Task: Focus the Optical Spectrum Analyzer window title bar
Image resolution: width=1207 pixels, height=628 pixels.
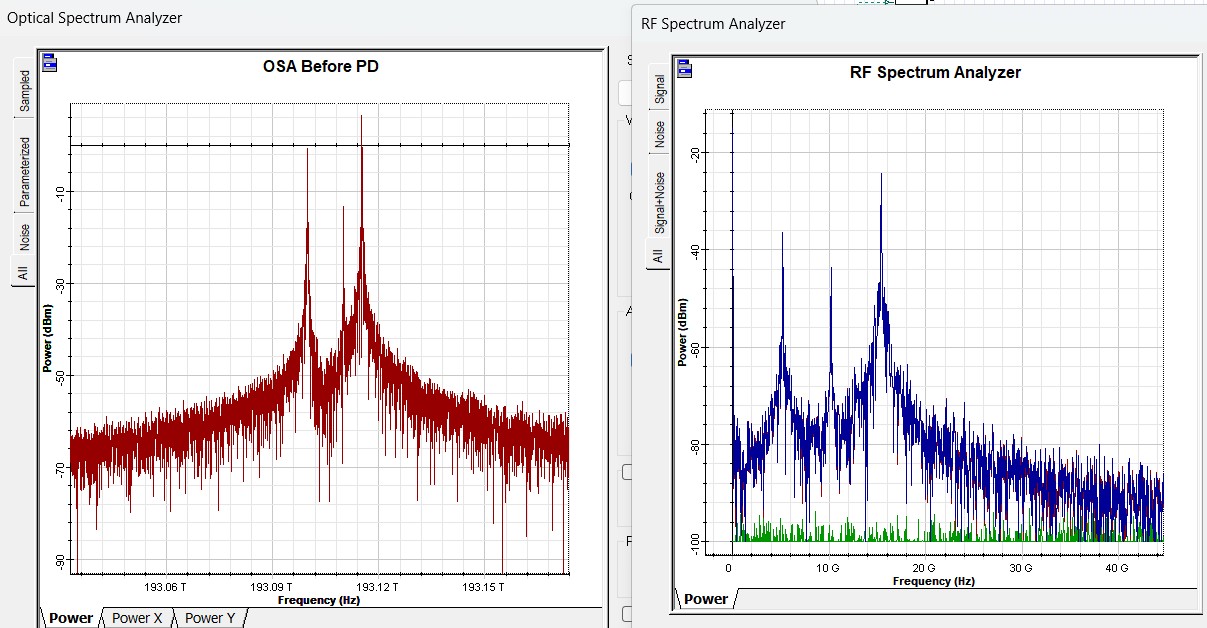Action: [300, 18]
